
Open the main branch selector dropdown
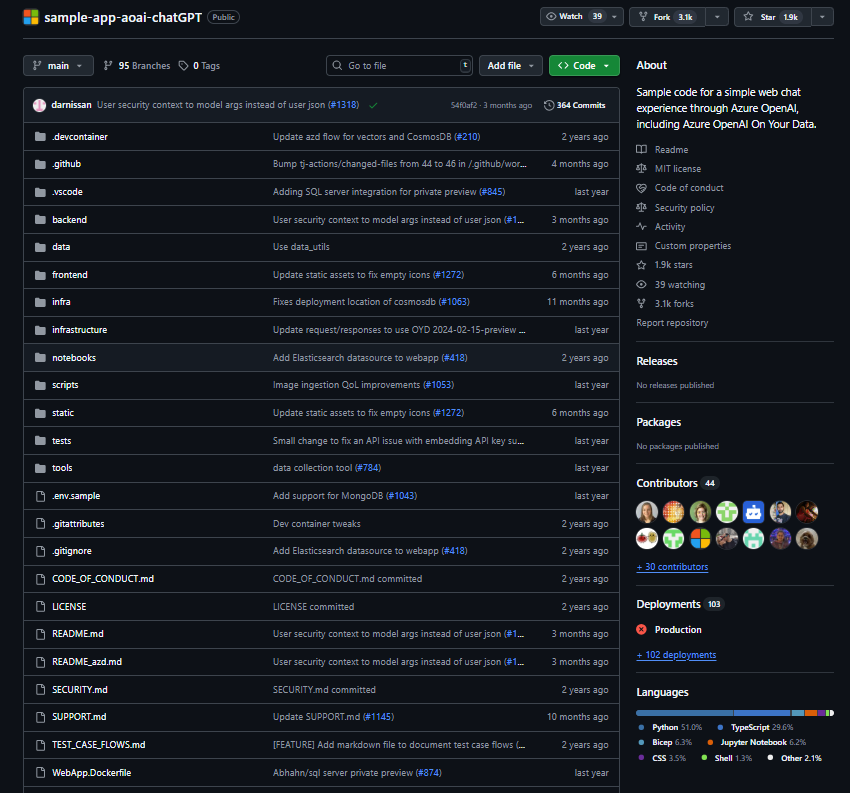click(58, 66)
